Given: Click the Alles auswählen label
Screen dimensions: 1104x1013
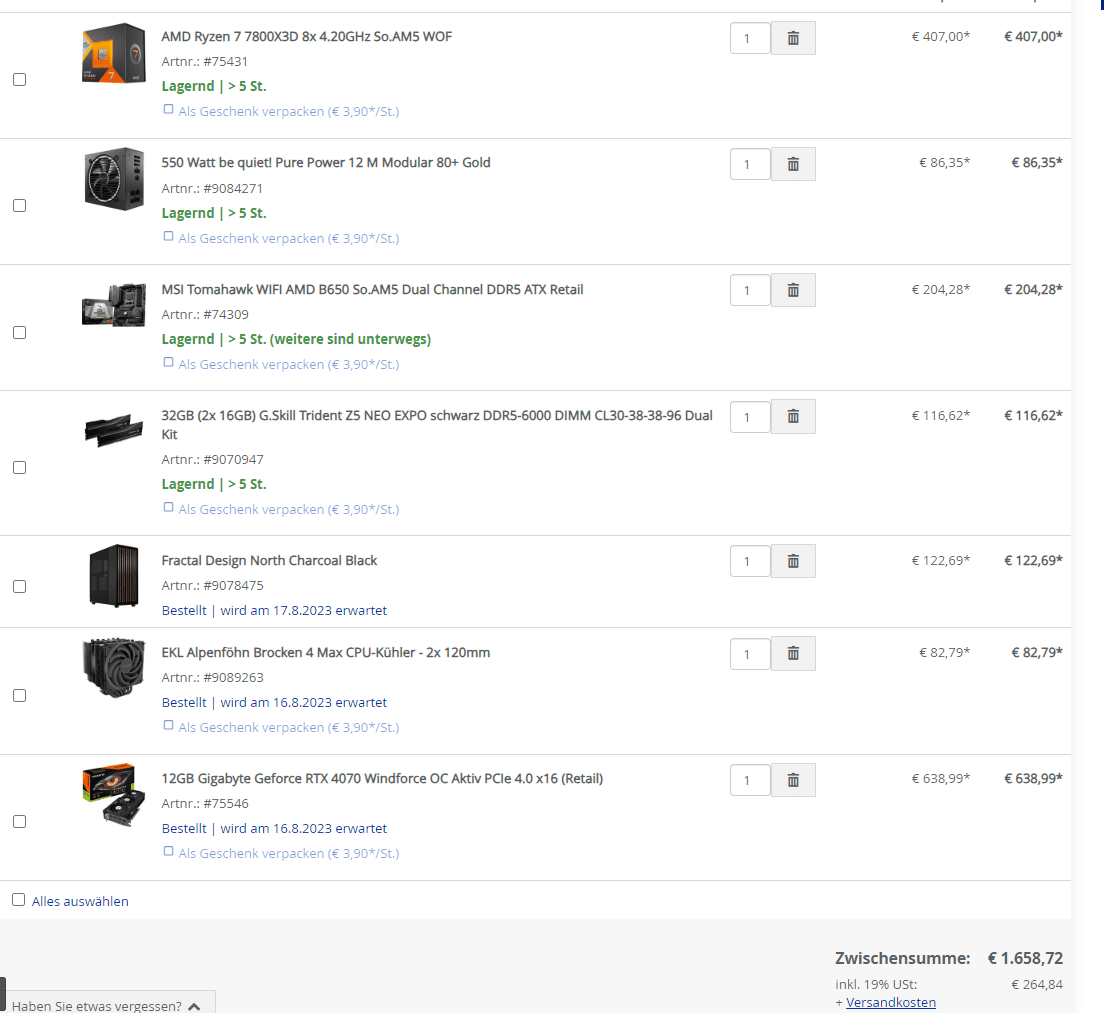Looking at the screenshot, I should click(80, 901).
